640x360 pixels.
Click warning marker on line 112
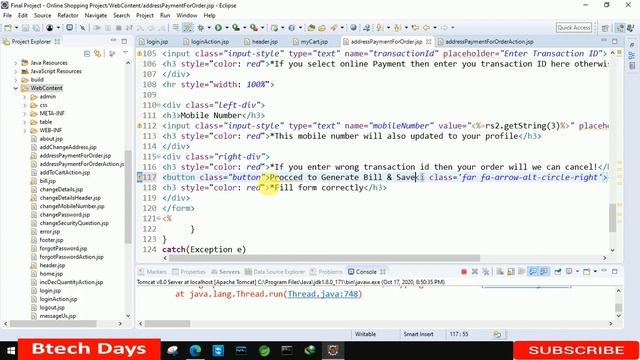click(140, 126)
